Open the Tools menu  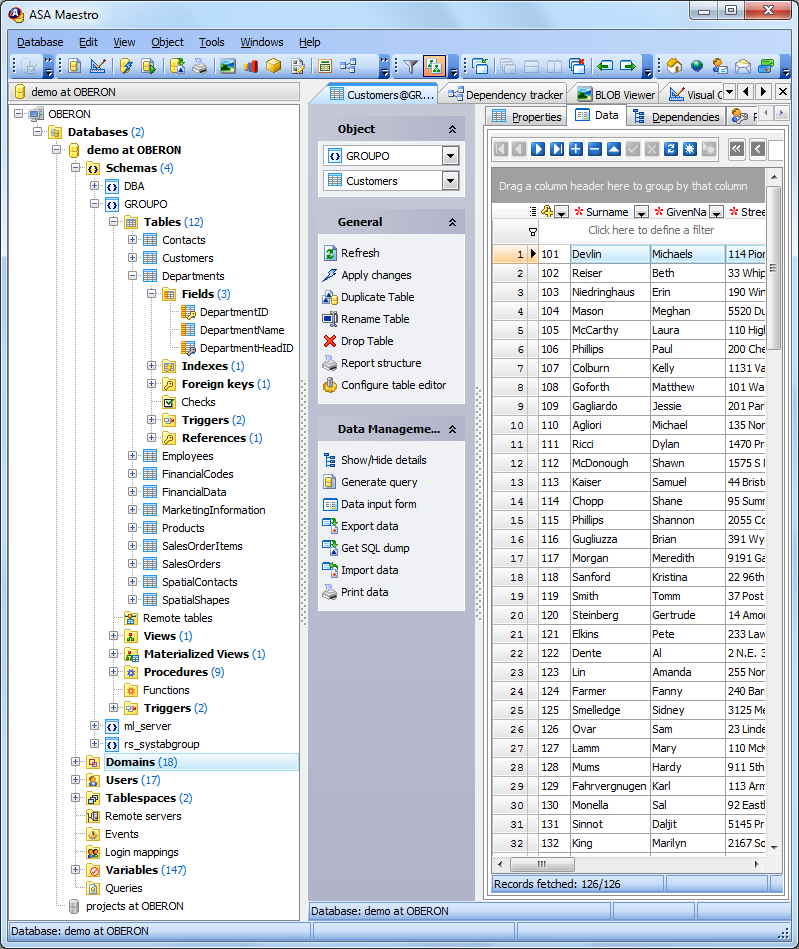point(211,42)
